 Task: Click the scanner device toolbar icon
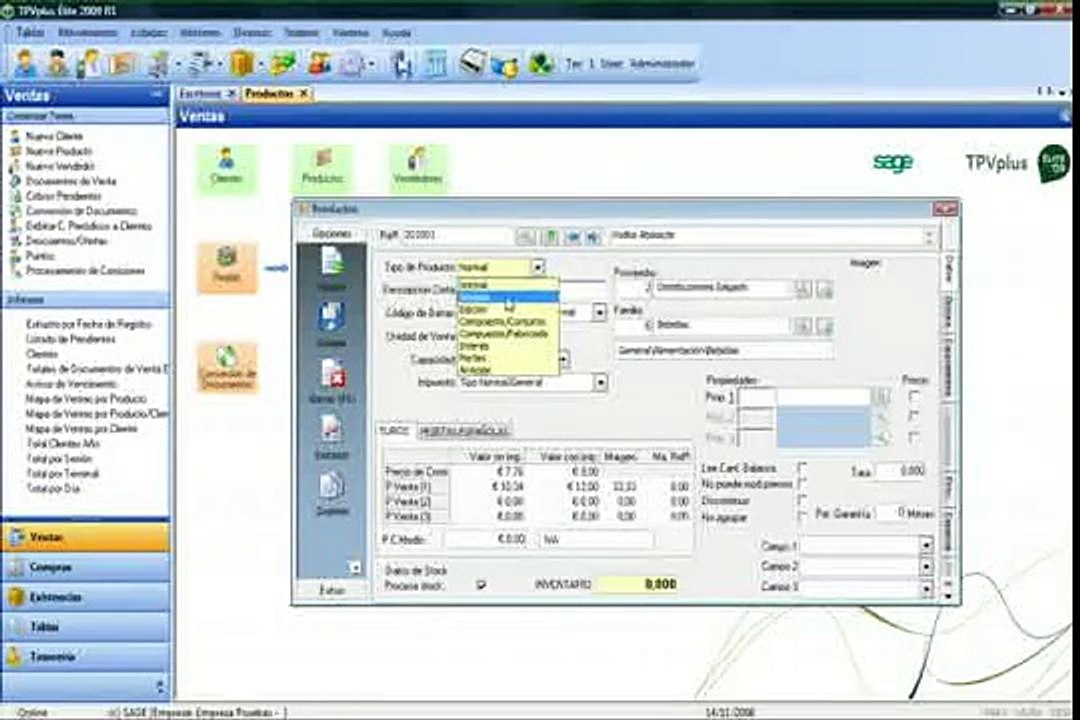coord(474,63)
